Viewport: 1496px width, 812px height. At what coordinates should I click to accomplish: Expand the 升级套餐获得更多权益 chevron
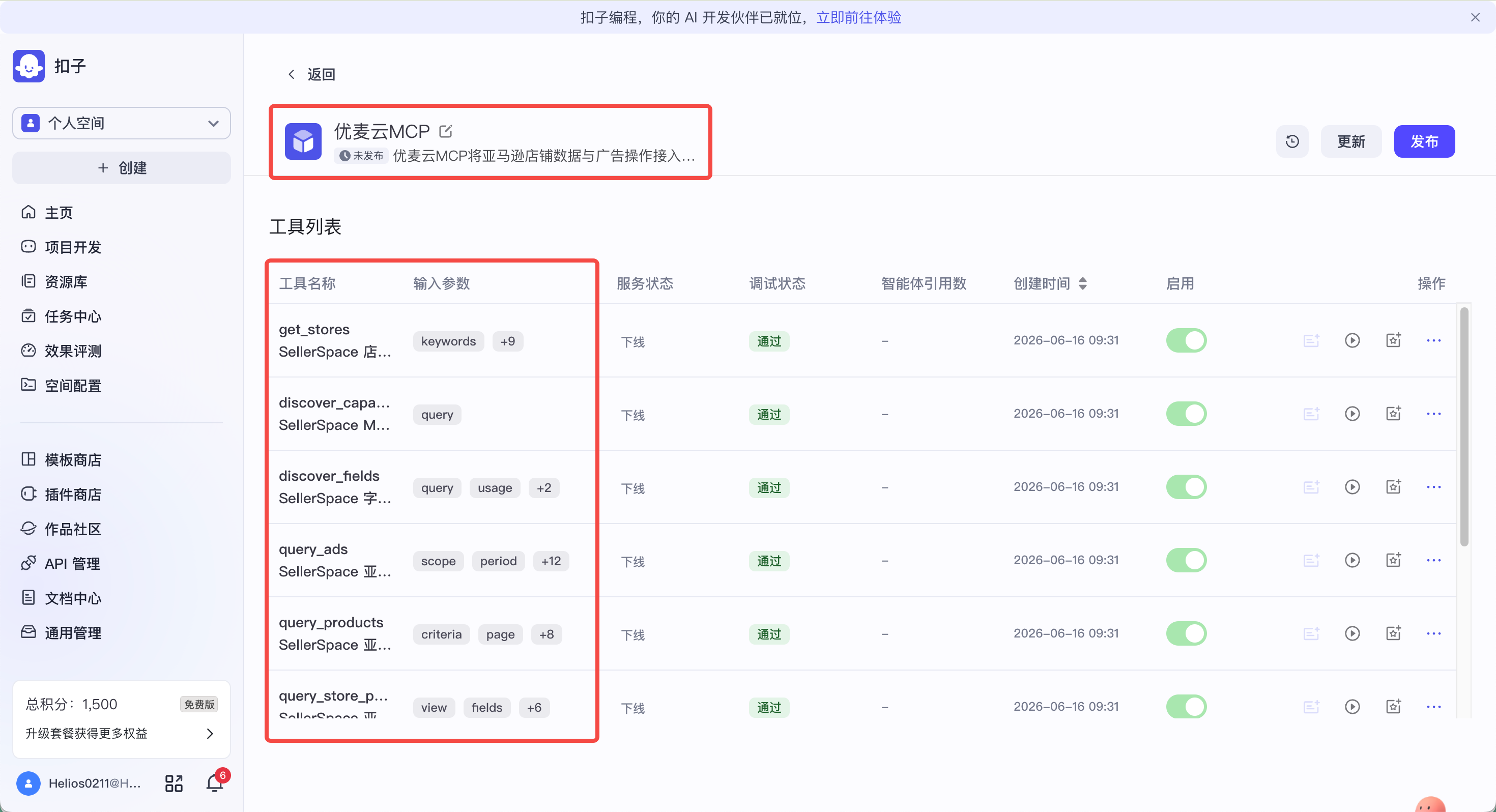click(x=210, y=734)
